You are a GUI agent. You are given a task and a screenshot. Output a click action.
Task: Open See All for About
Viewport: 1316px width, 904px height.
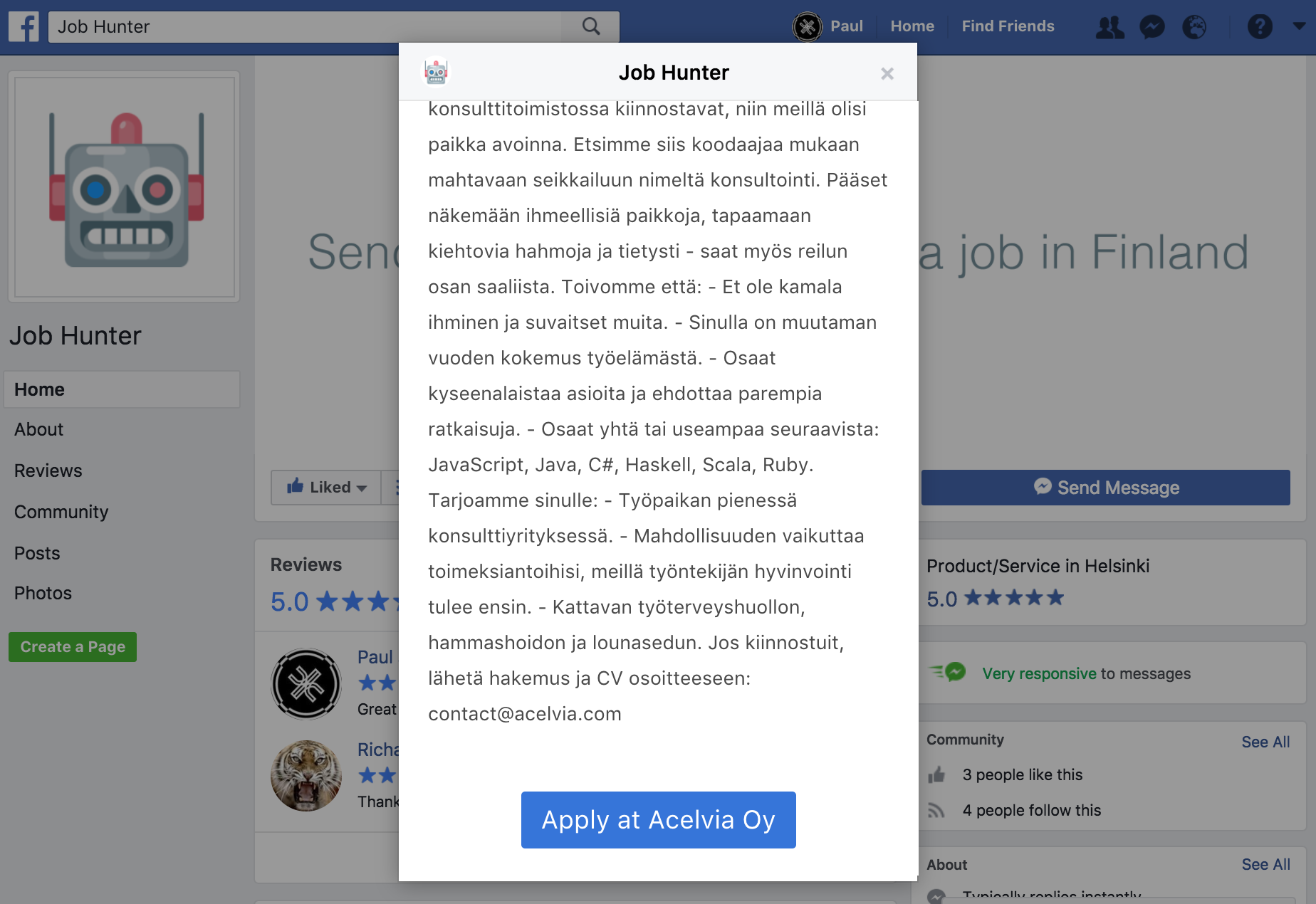(x=1265, y=864)
